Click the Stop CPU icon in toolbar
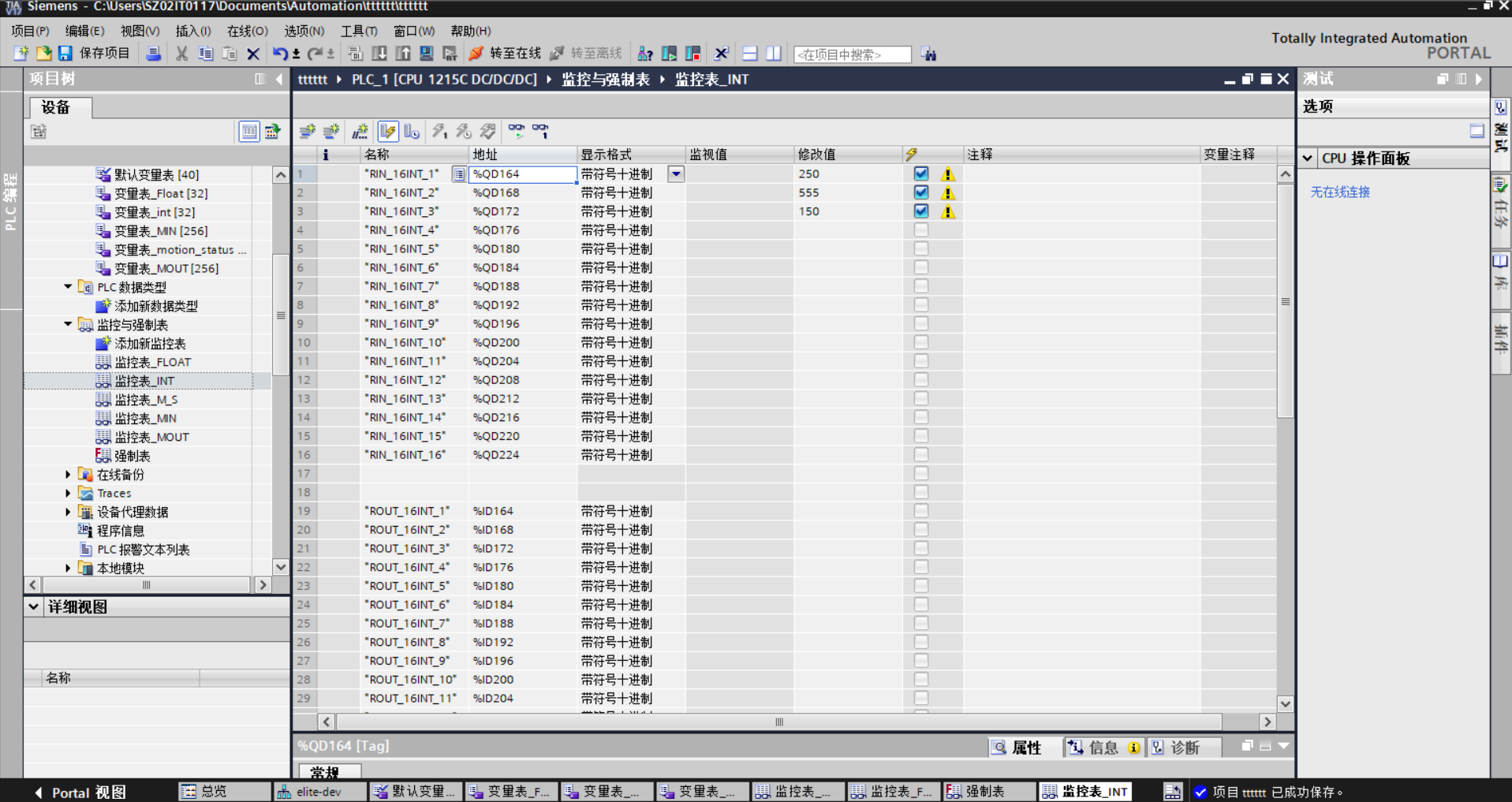The image size is (1512, 802). tap(693, 54)
